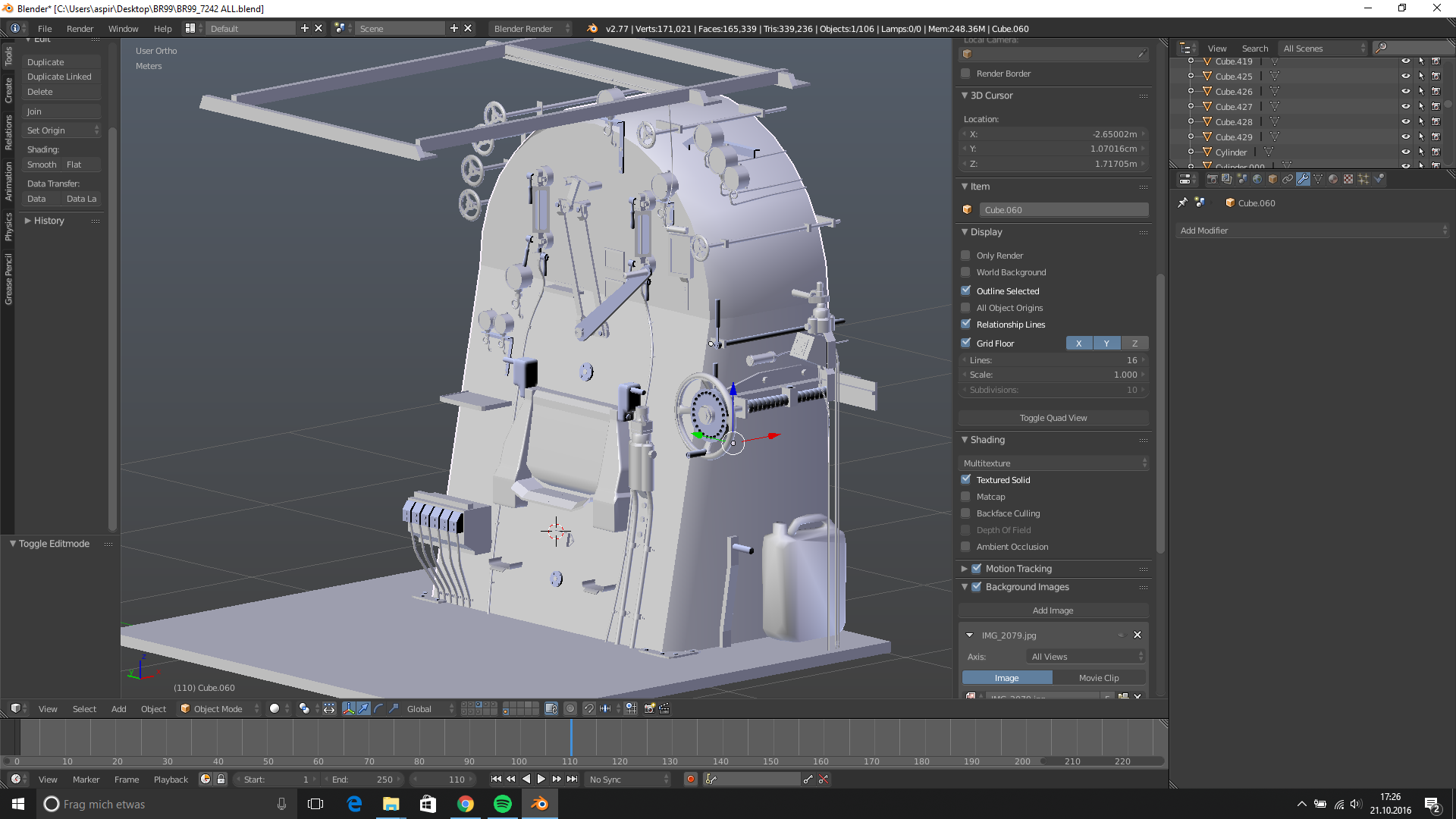Viewport: 1456px width, 819px height.
Task: Click the Add Image button
Action: (1053, 610)
